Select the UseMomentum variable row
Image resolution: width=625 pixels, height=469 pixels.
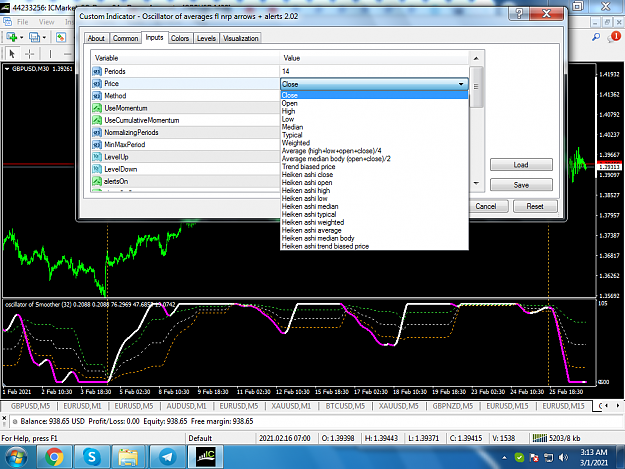tap(186, 108)
